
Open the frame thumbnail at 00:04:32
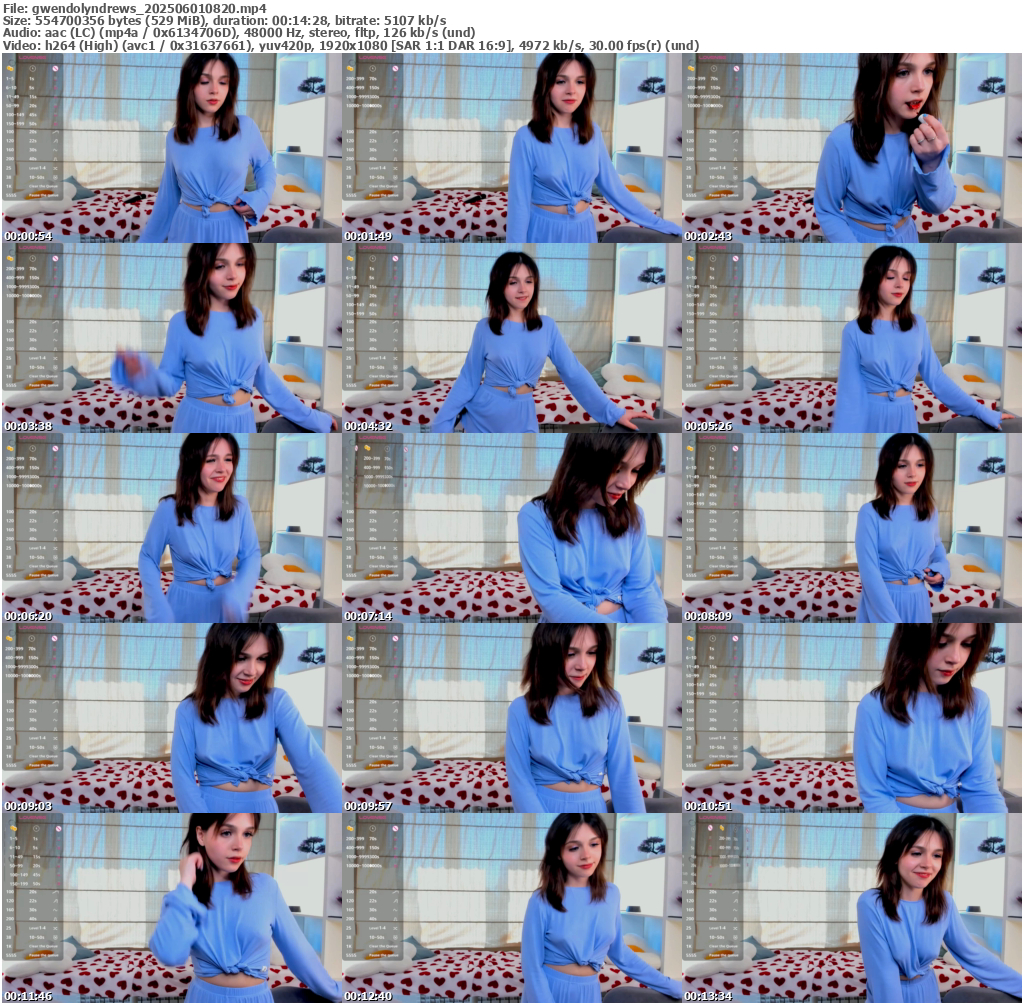click(511, 338)
